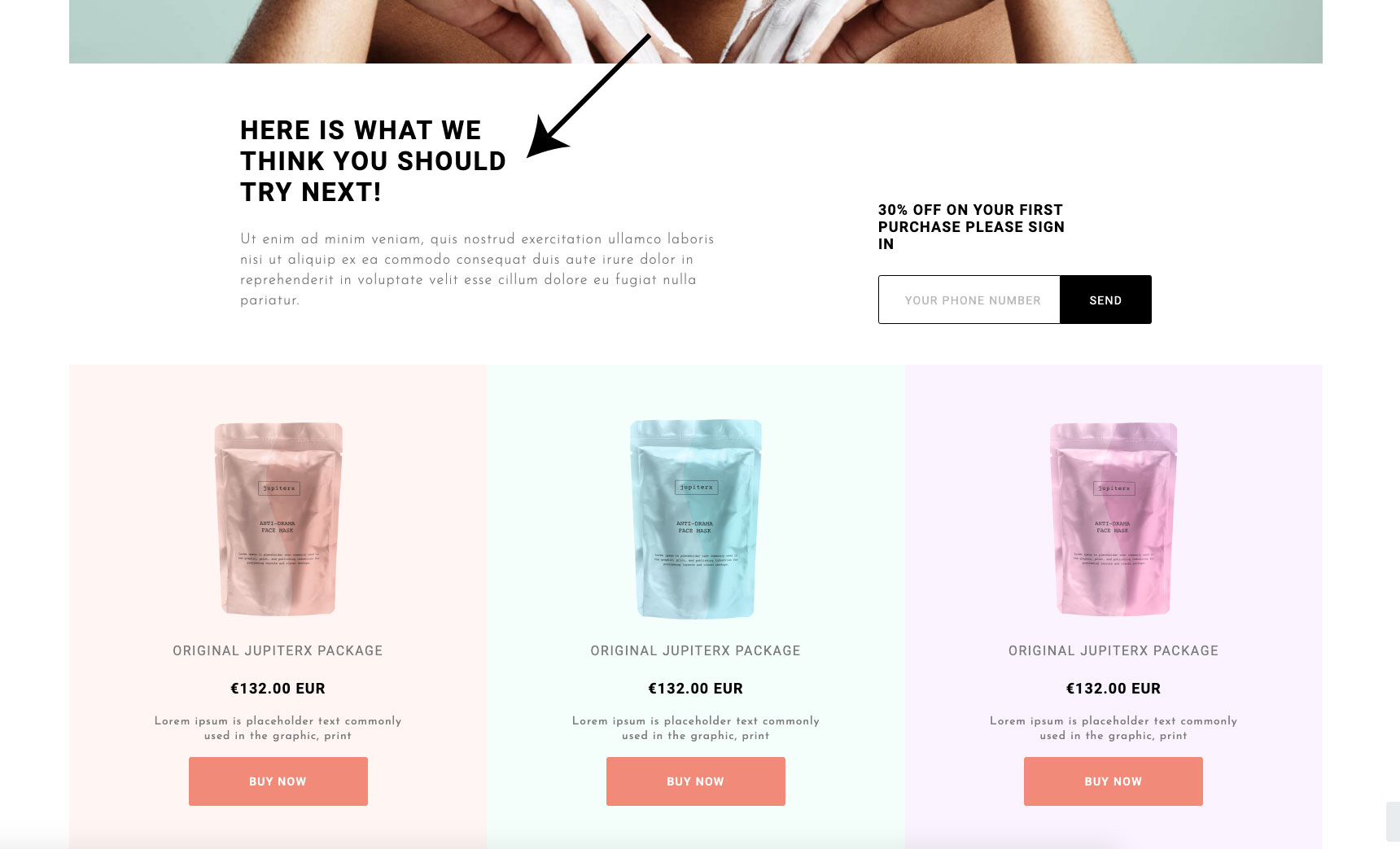The width and height of the screenshot is (1400, 849).
Task: Buy the first peach product with Buy Now
Action: [278, 781]
